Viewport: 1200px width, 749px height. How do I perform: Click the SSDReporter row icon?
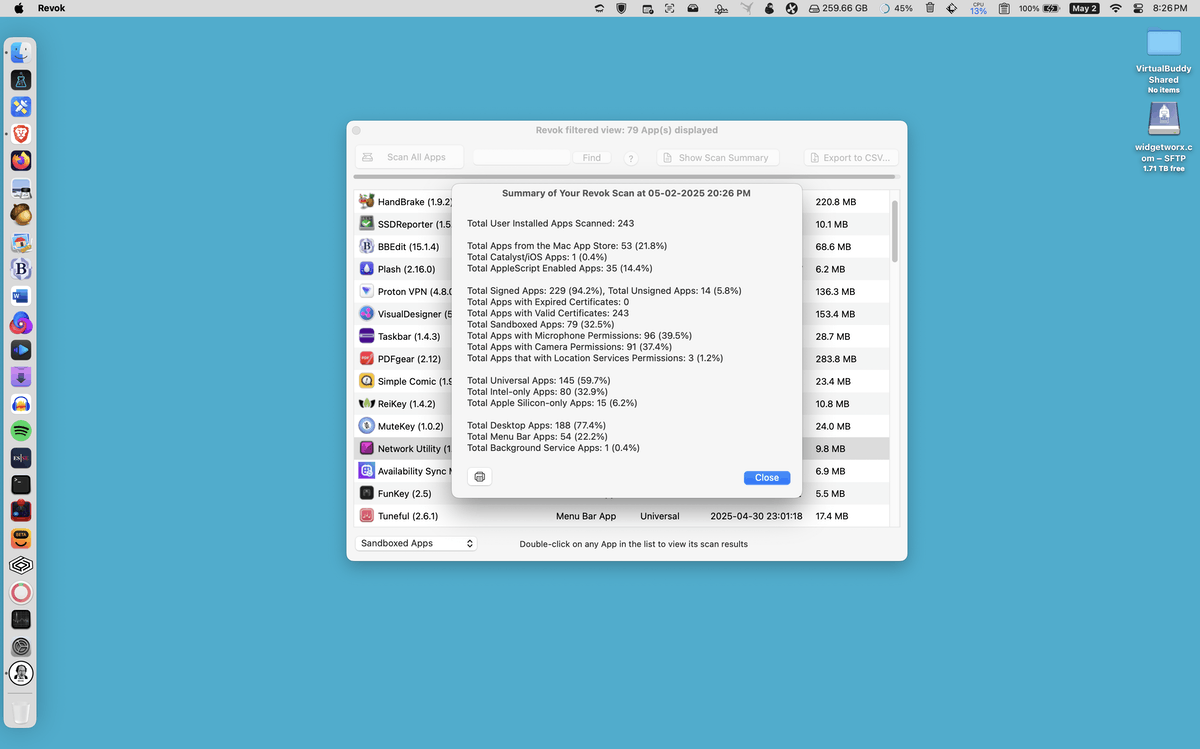[x=367, y=224]
